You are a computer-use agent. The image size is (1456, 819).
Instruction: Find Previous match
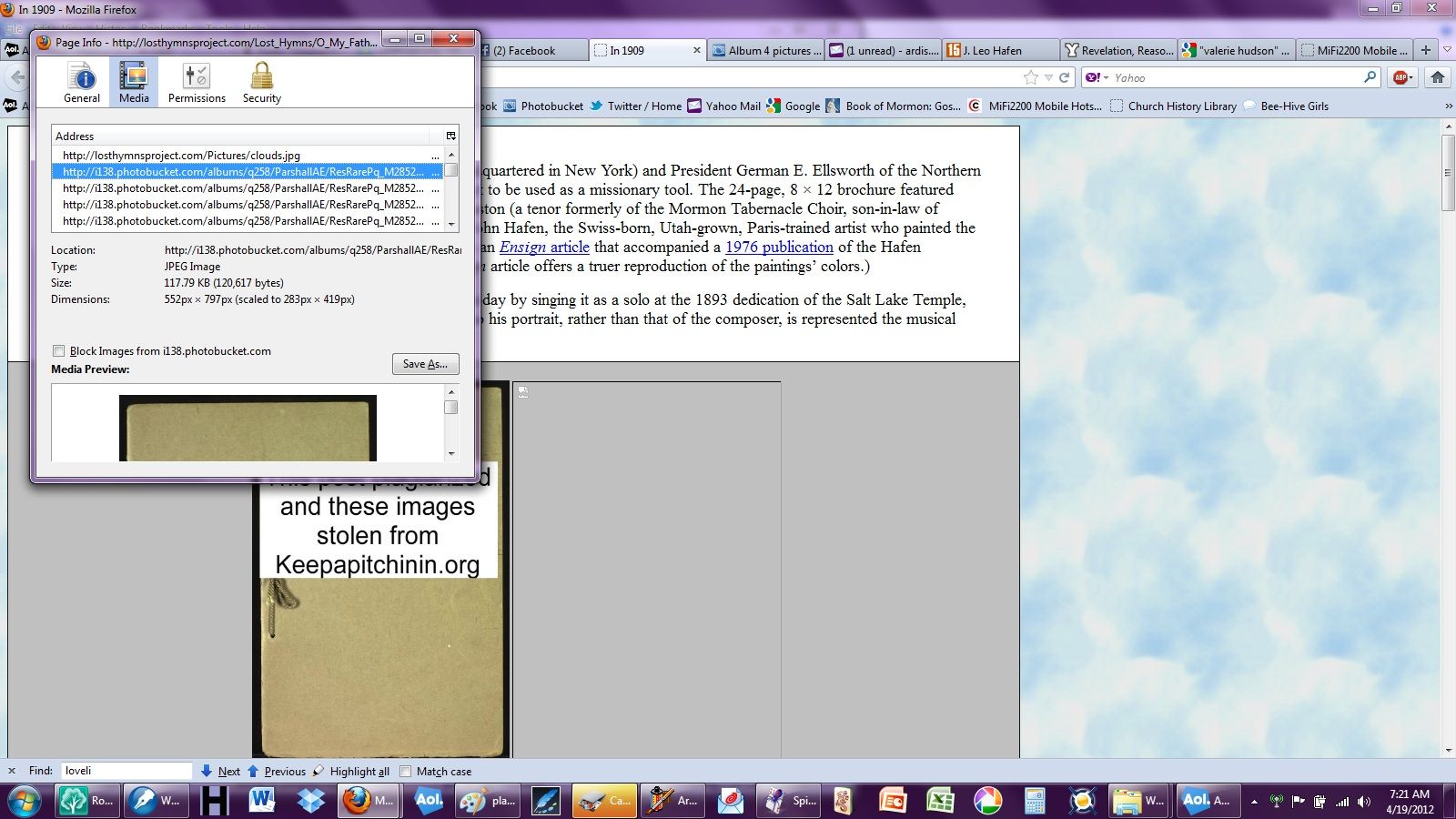tap(277, 771)
